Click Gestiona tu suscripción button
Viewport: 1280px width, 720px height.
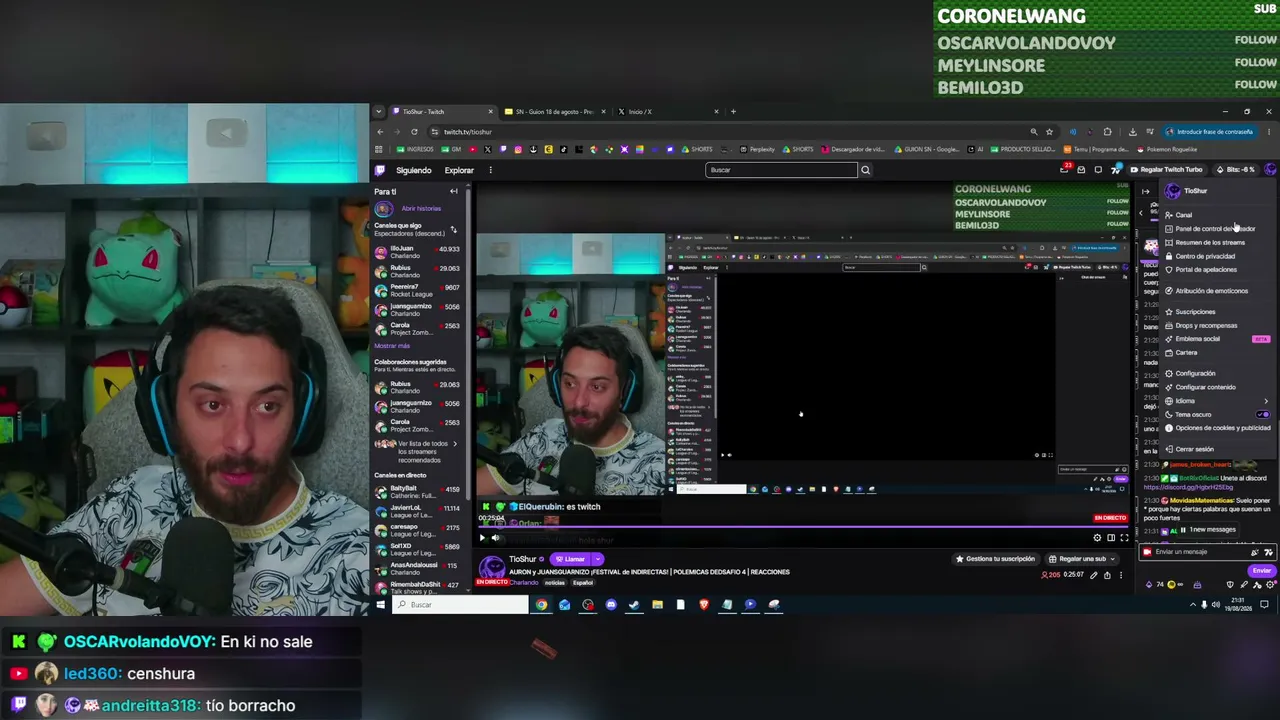click(995, 559)
